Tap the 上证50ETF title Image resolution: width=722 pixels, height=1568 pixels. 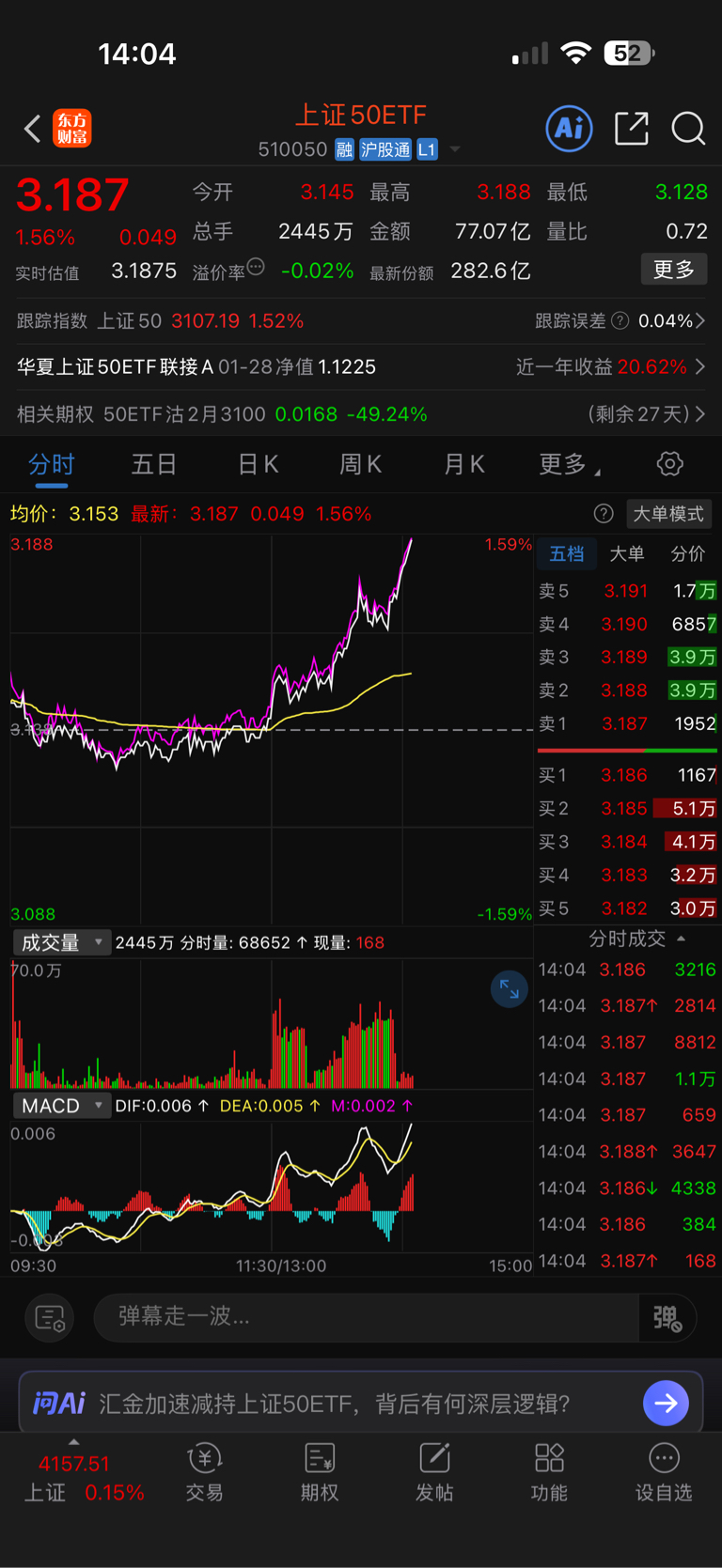(x=361, y=115)
